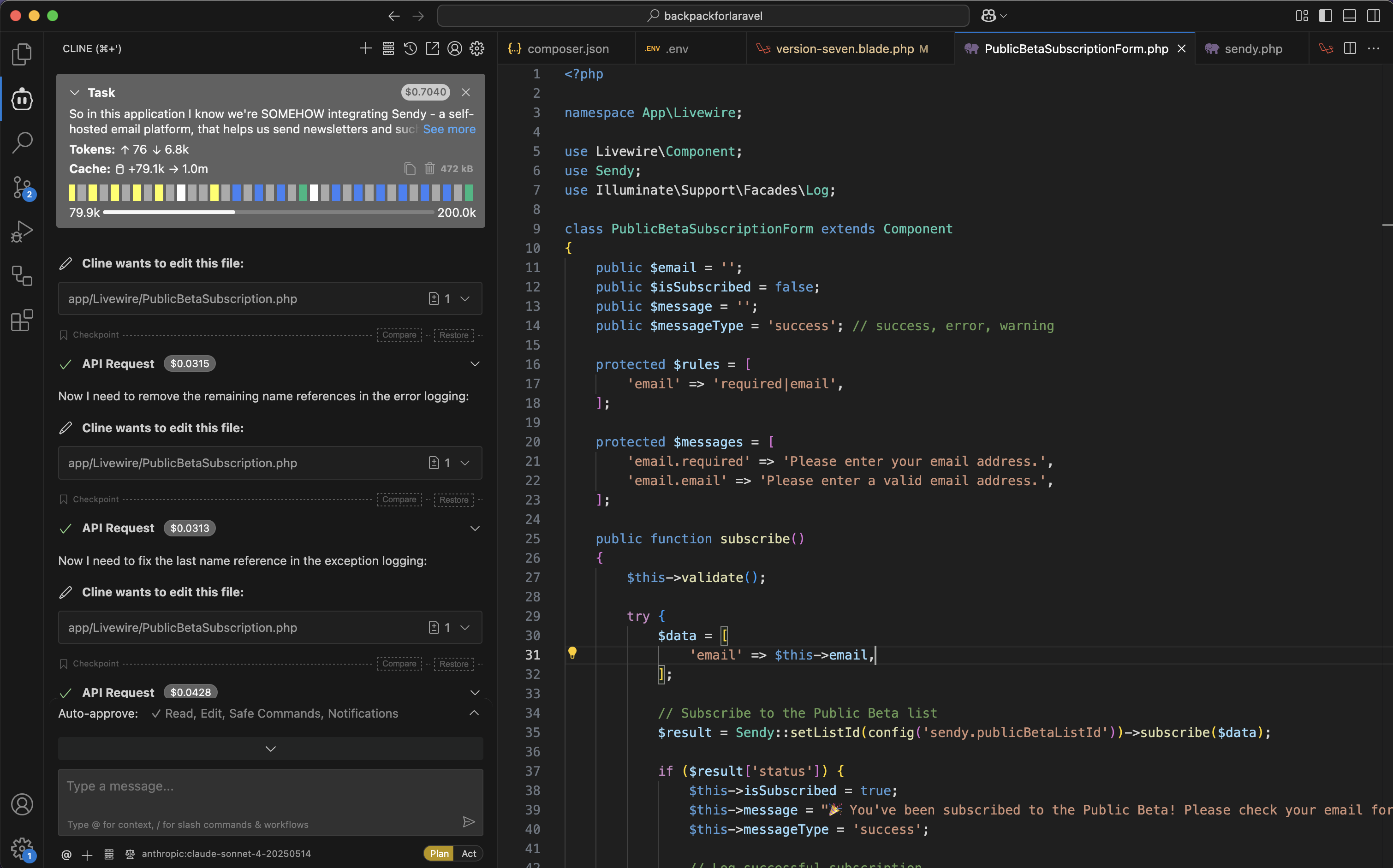
Task: Add context with the @ icon
Action: 66,854
